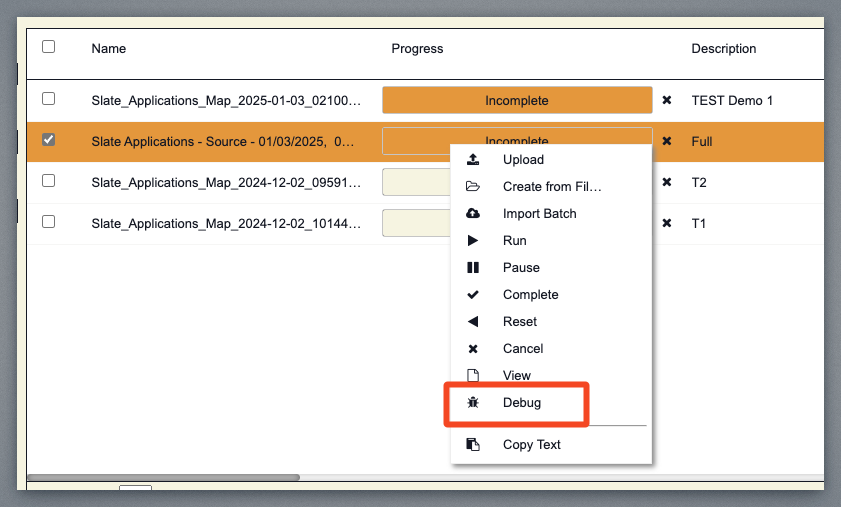The height and width of the screenshot is (507, 841).
Task: Click the Import Batch cloud icon
Action: pos(473,214)
